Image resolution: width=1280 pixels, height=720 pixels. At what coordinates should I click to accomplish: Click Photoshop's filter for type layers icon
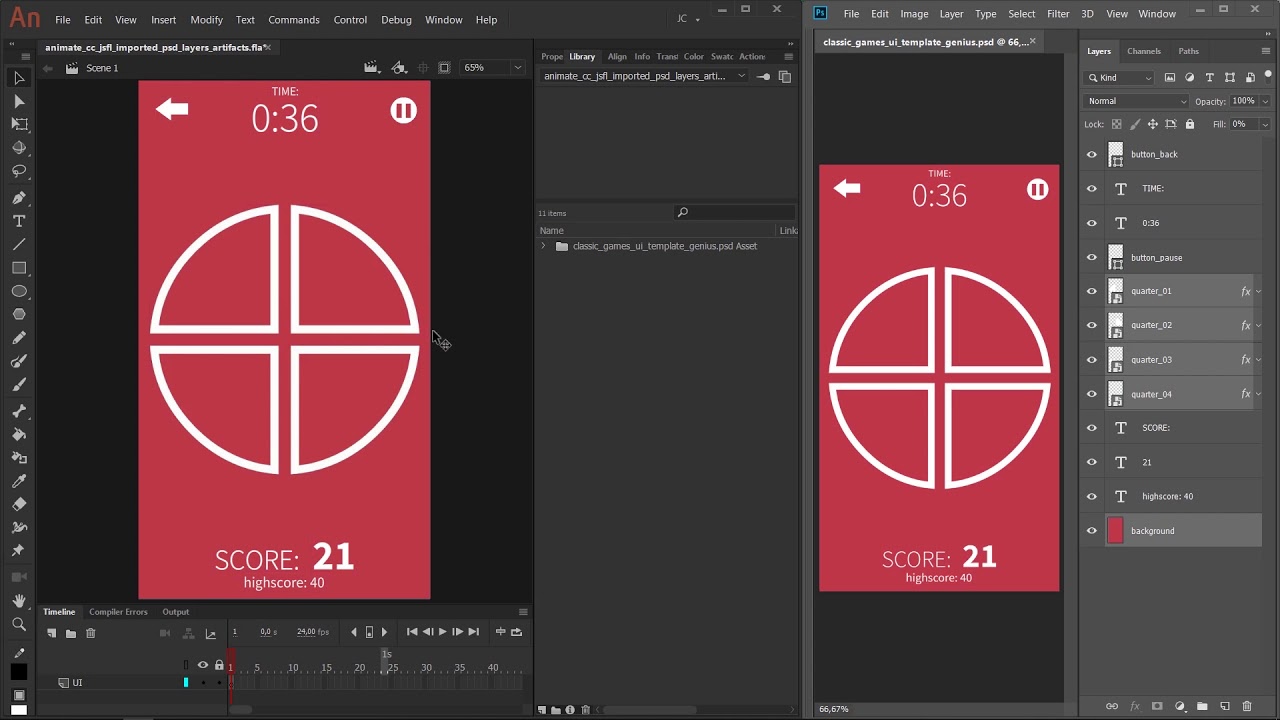tap(1210, 78)
